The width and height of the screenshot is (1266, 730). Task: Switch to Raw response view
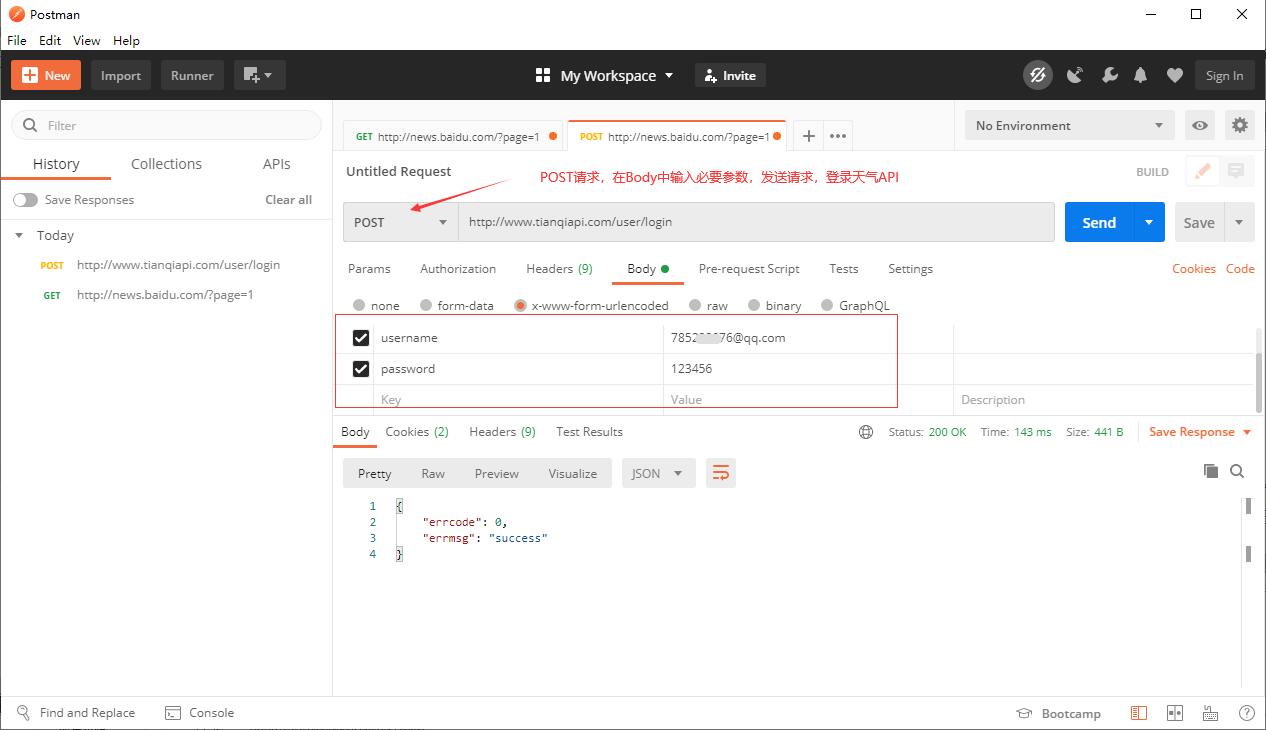[433, 473]
